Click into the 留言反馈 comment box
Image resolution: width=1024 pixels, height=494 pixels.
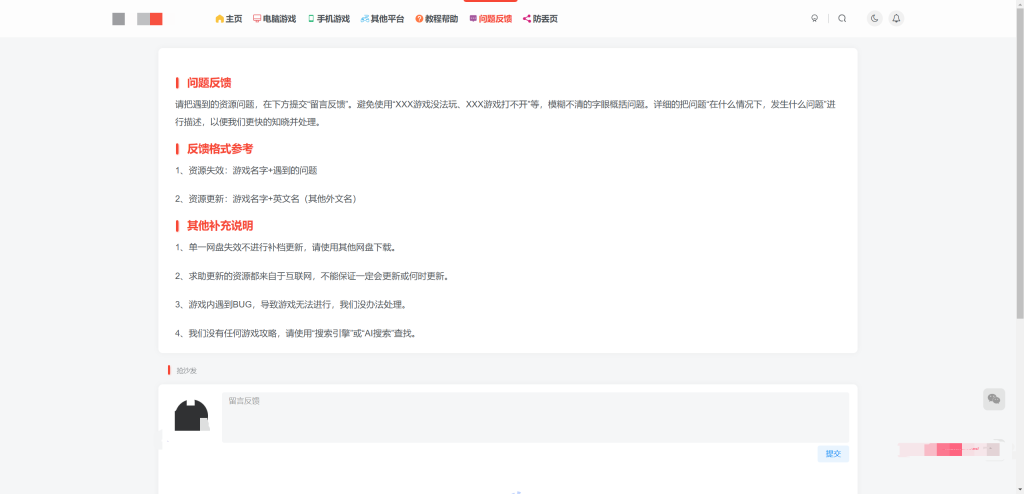[x=536, y=418]
